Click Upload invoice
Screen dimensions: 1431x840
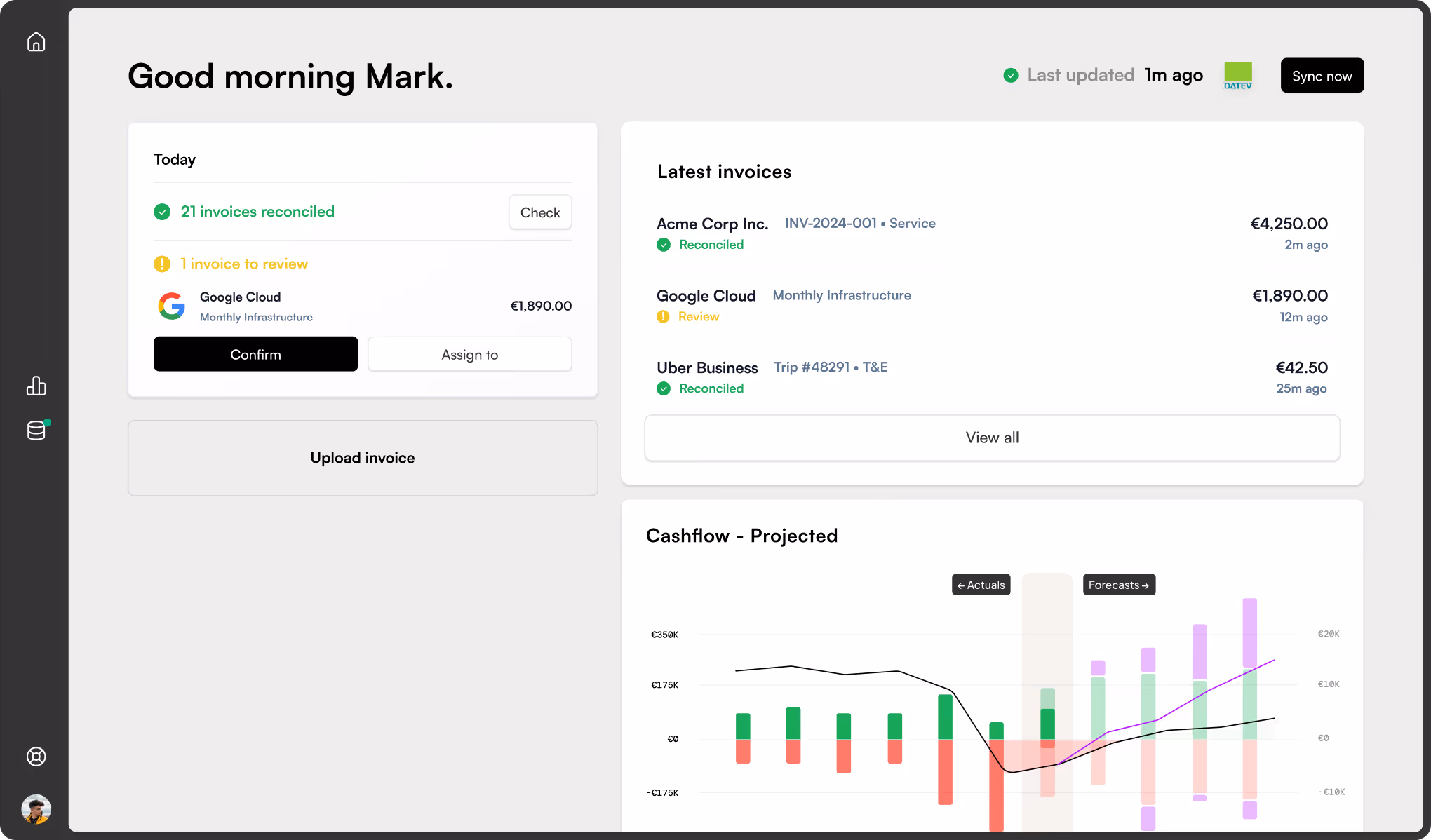[x=362, y=457]
